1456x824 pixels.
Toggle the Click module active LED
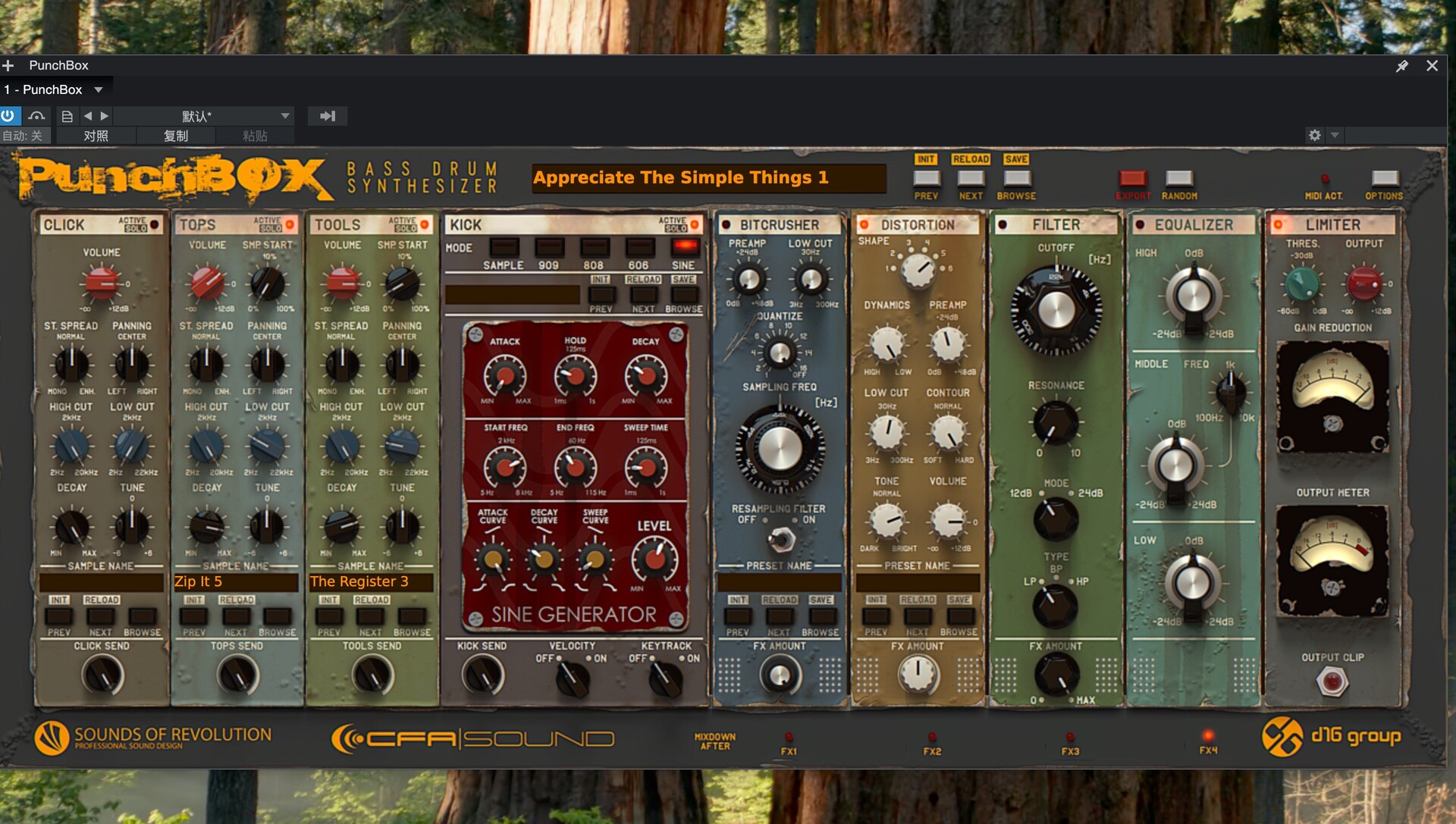coord(155,224)
